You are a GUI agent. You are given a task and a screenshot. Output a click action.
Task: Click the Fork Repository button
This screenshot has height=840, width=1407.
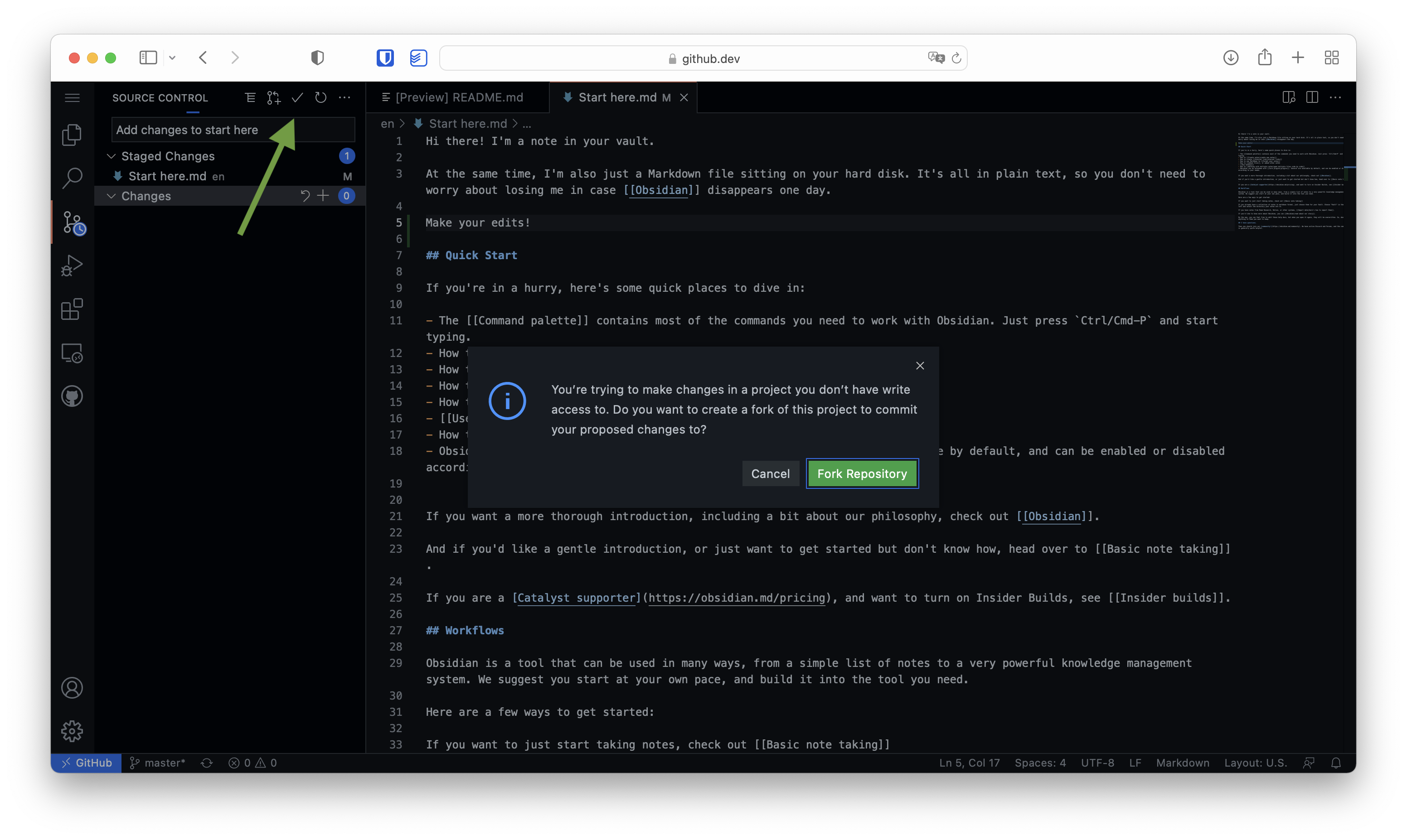pos(861,473)
